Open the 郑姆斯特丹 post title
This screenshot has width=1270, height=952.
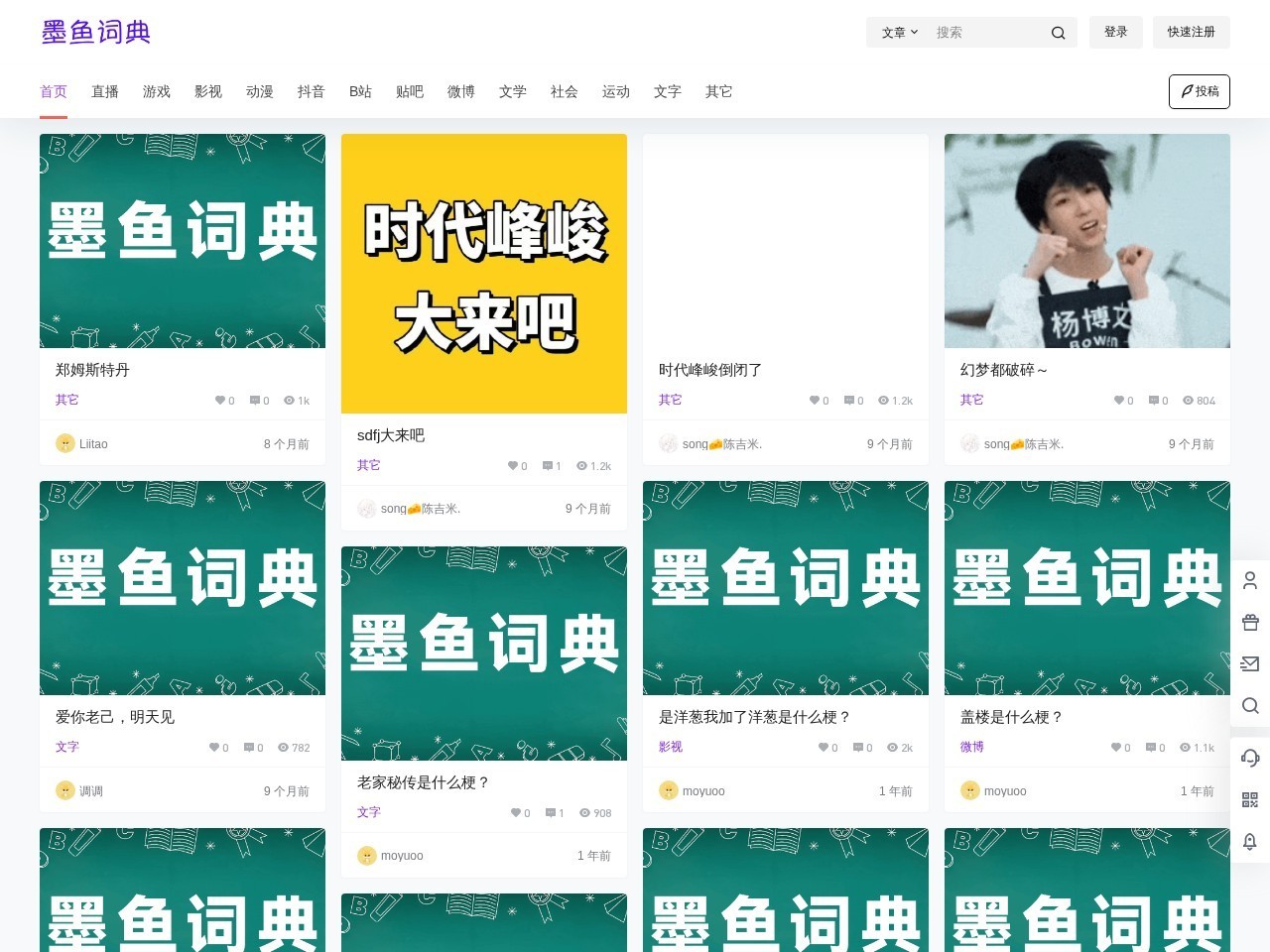pyautogui.click(x=92, y=370)
